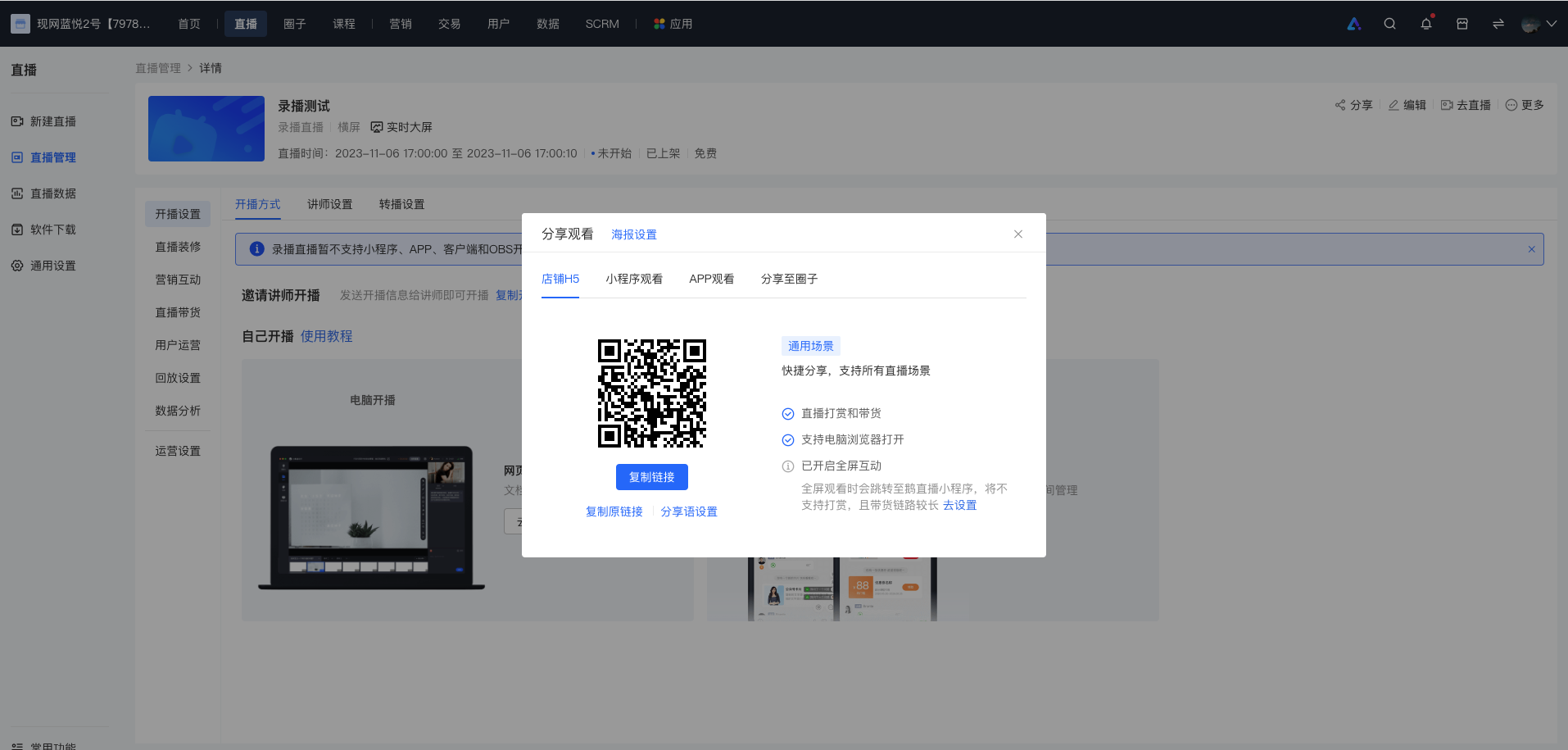
Task: Click the QR code image
Action: point(652,393)
